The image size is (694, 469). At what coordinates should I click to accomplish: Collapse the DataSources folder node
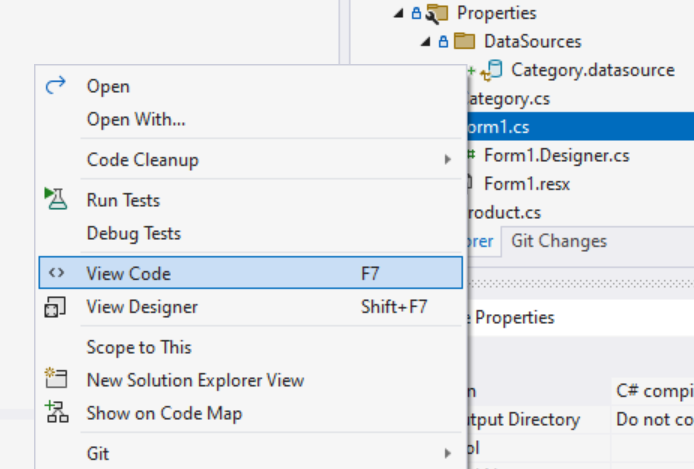[x=427, y=42]
